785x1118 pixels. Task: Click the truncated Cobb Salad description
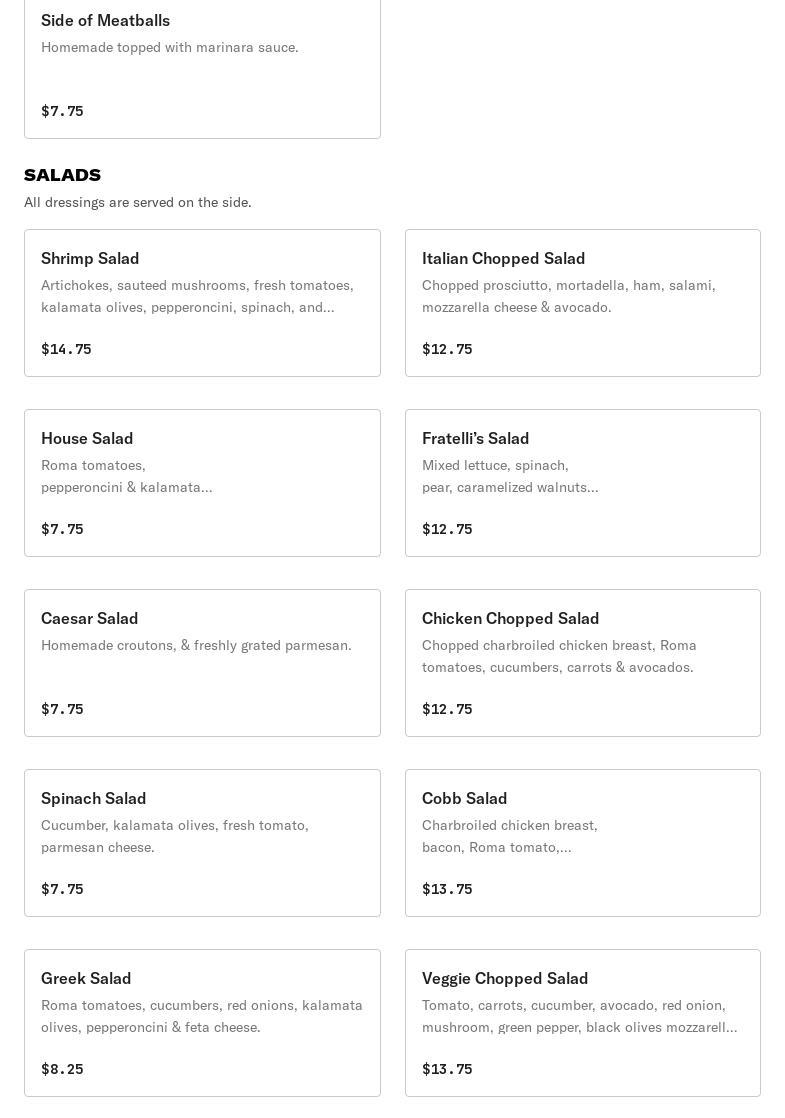pos(510,836)
